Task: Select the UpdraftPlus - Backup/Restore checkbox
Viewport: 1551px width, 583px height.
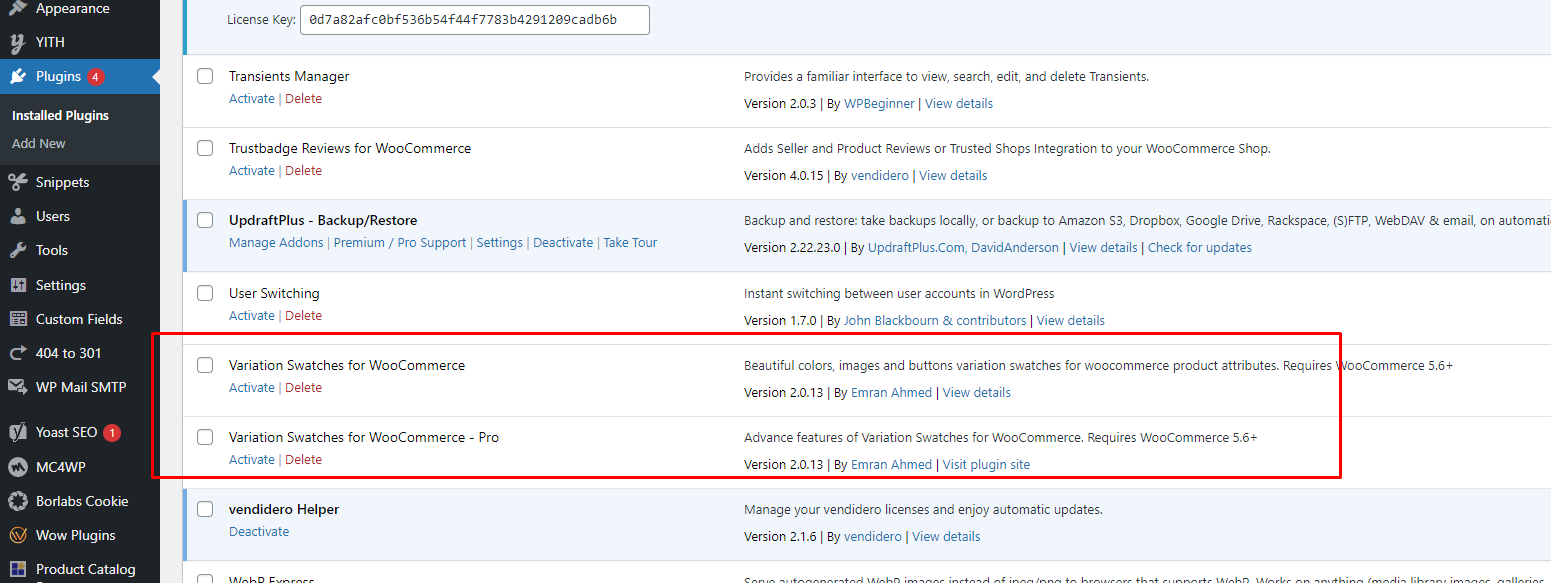Action: click(205, 220)
